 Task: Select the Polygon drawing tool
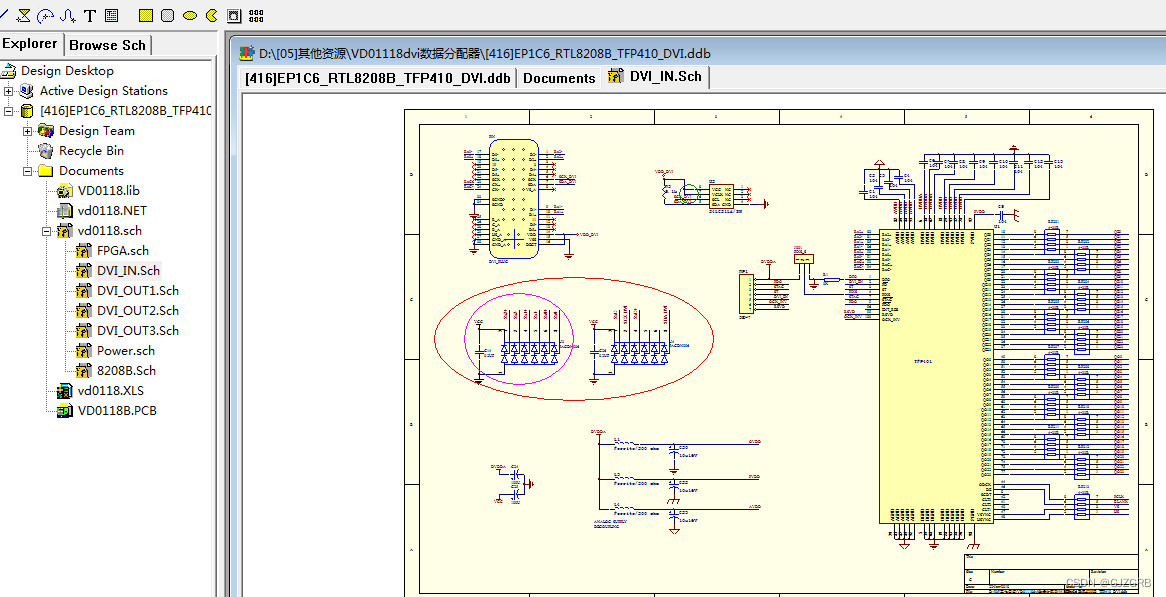coord(24,15)
